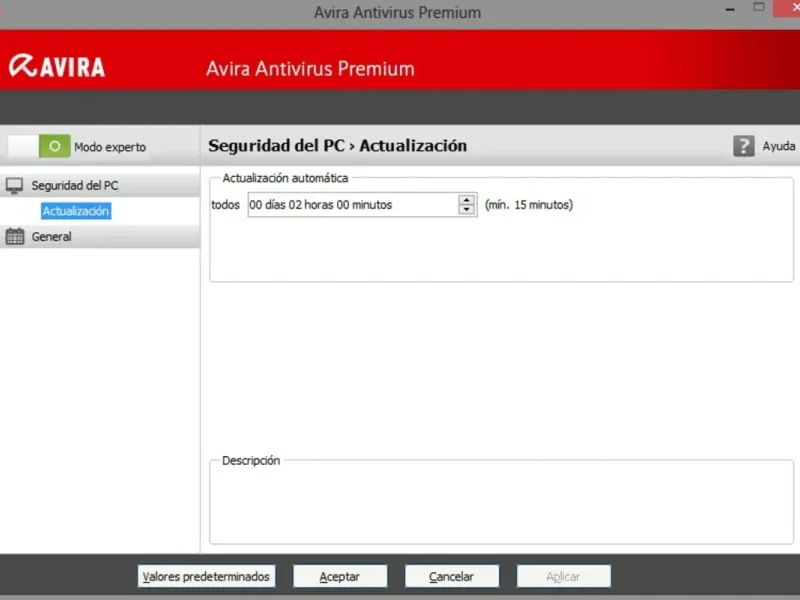Screen dimensions: 800x600
Task: Select the monitor icon beside Seguridad del PC
Action: (x=14, y=185)
